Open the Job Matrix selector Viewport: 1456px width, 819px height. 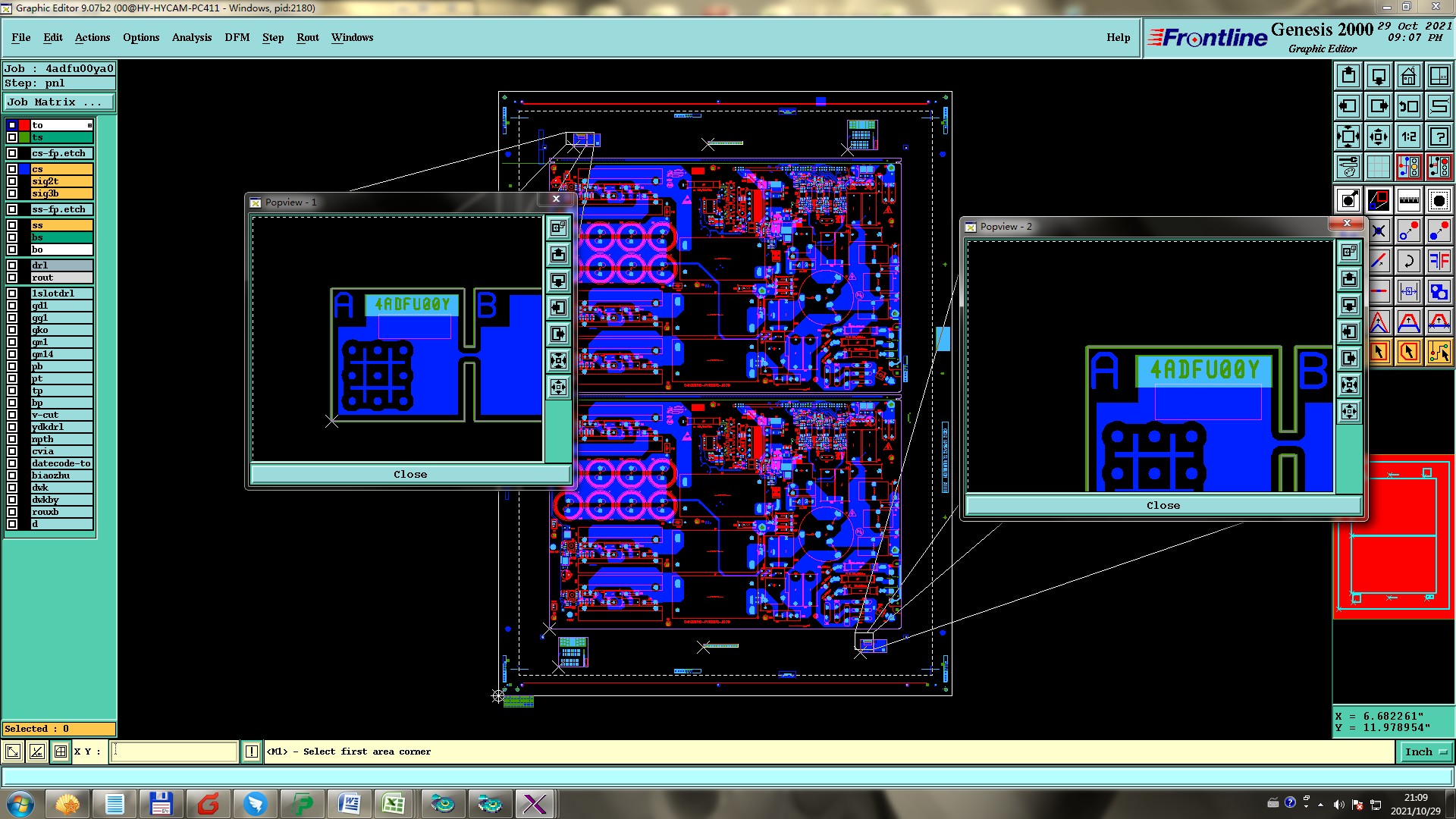(x=59, y=102)
